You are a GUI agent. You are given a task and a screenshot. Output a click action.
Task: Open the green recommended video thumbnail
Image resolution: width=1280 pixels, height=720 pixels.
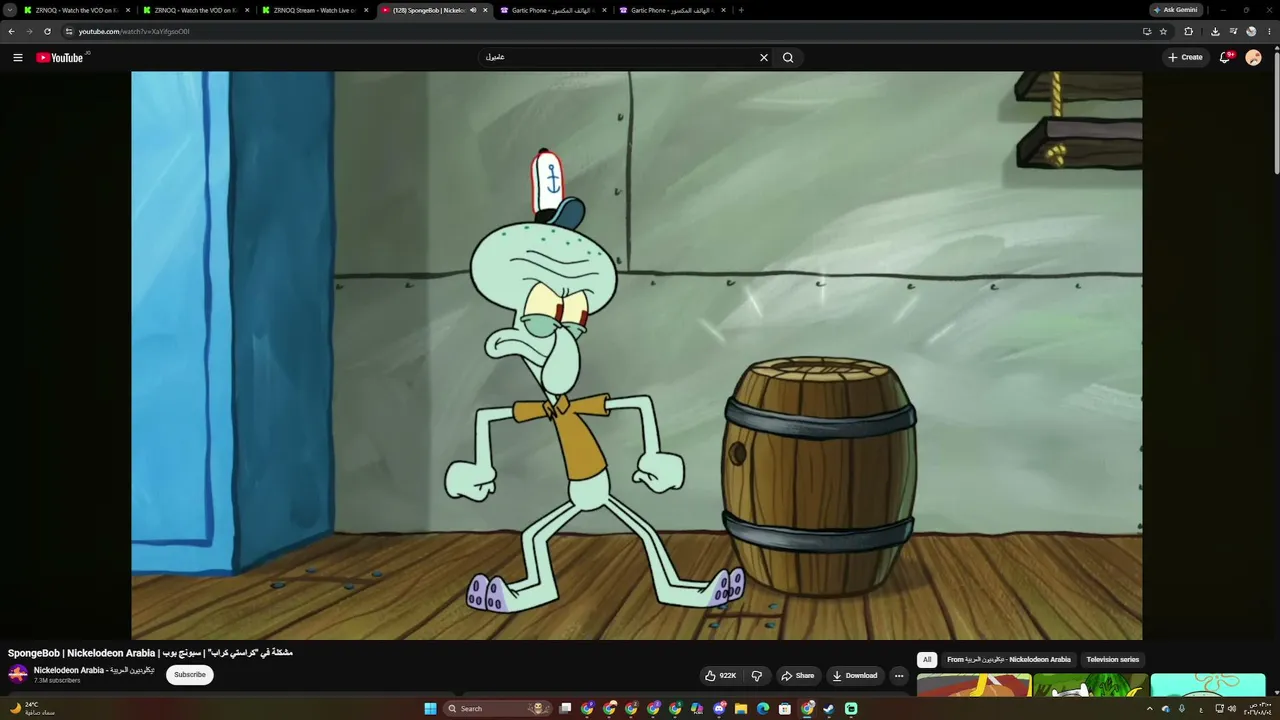[1091, 686]
